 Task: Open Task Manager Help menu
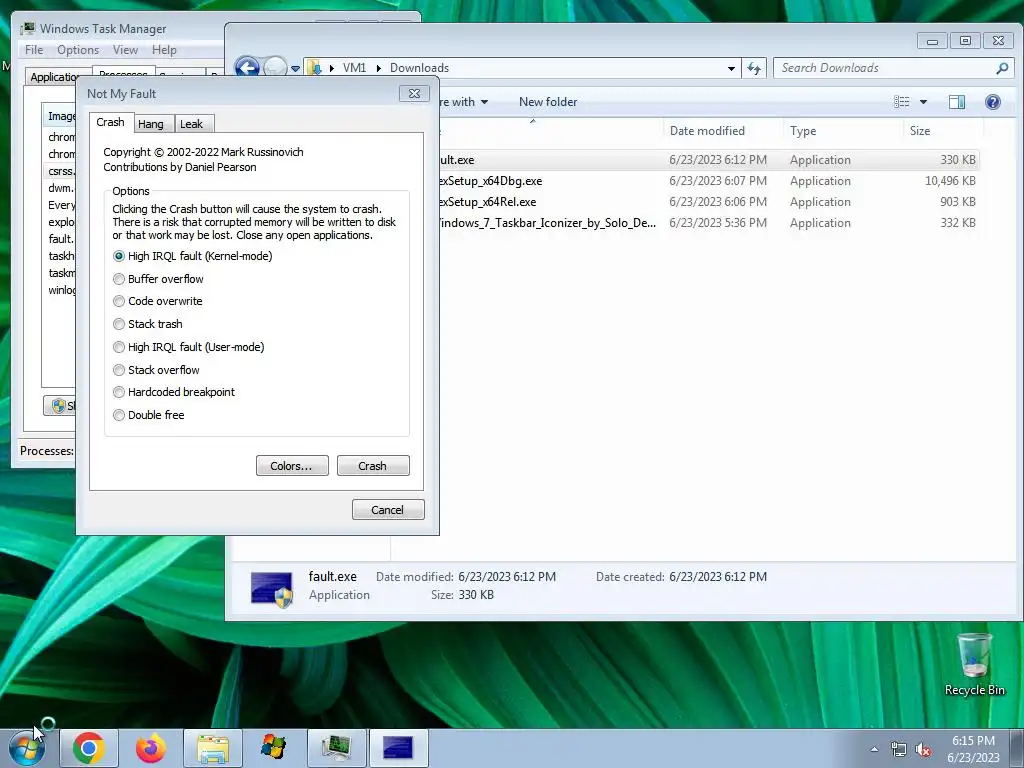click(x=164, y=50)
